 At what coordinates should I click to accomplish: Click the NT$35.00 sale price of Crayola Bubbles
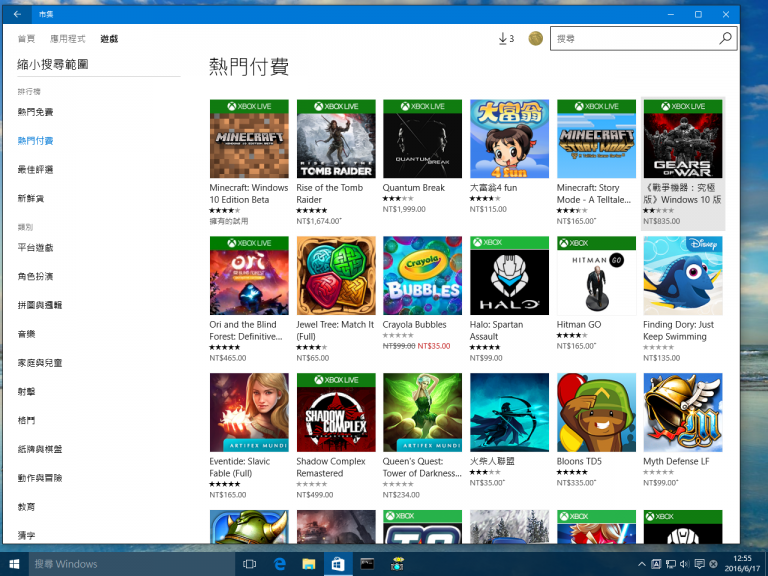click(434, 346)
